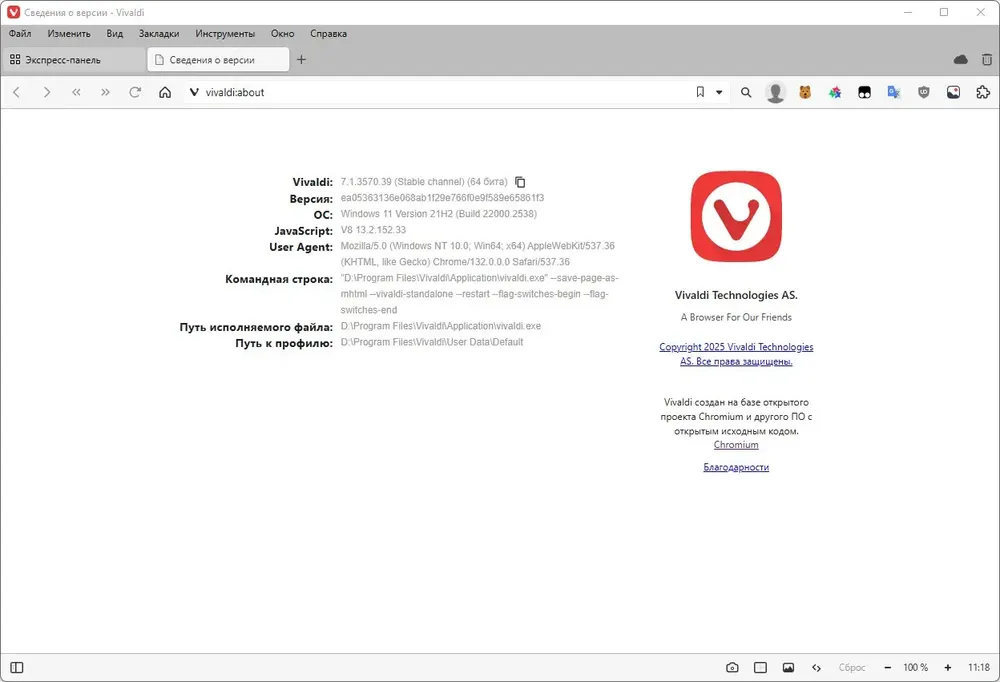Click the black mask extension icon
The height and width of the screenshot is (682, 1000).
[864, 93]
